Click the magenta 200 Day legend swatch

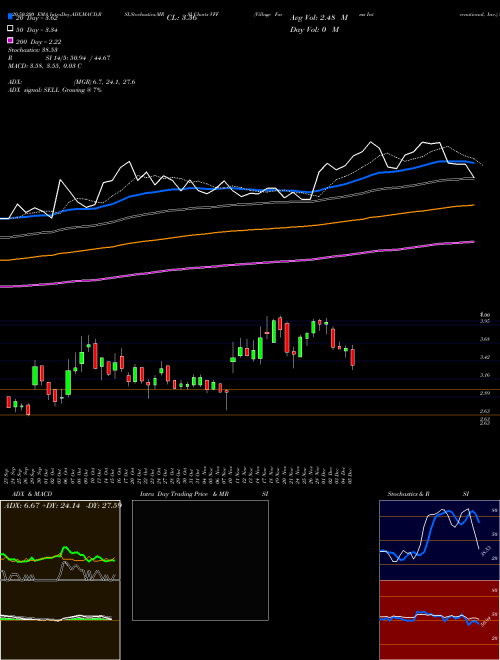tap(10, 41)
